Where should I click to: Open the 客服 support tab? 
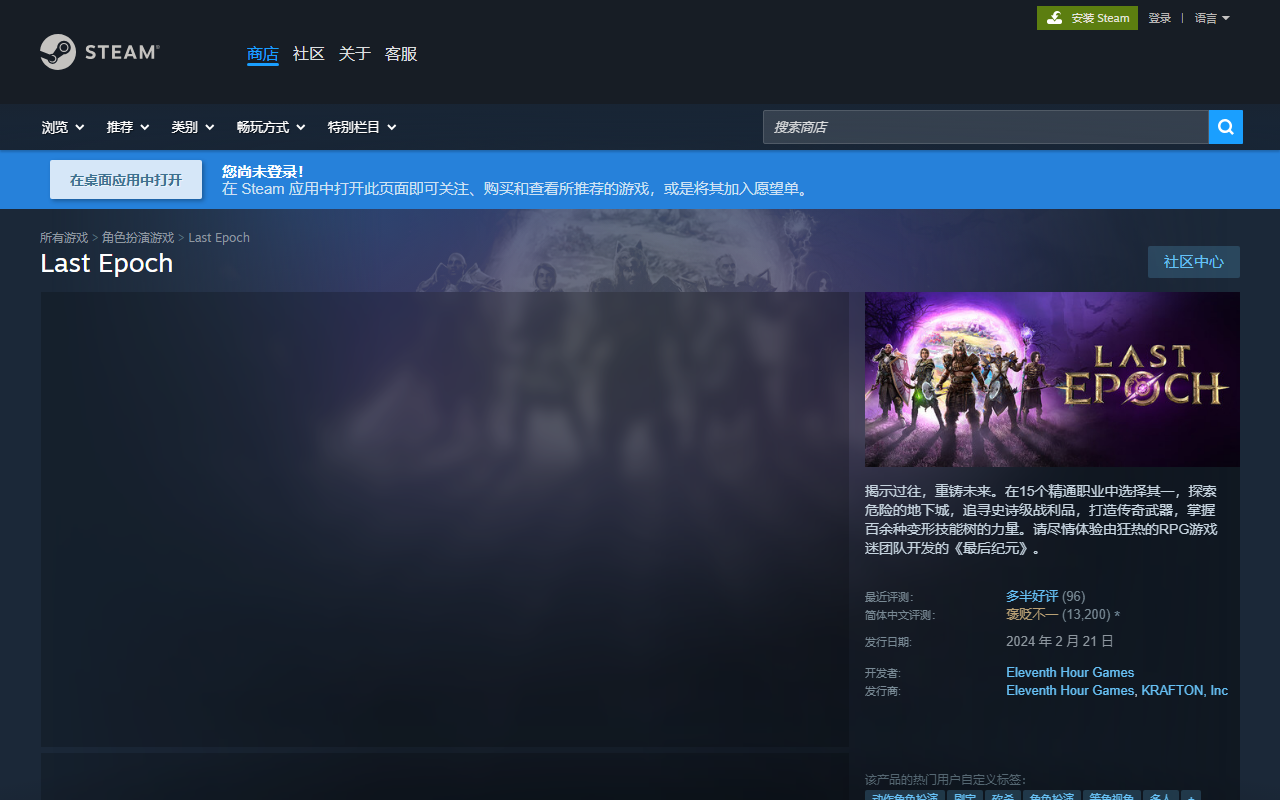[401, 54]
